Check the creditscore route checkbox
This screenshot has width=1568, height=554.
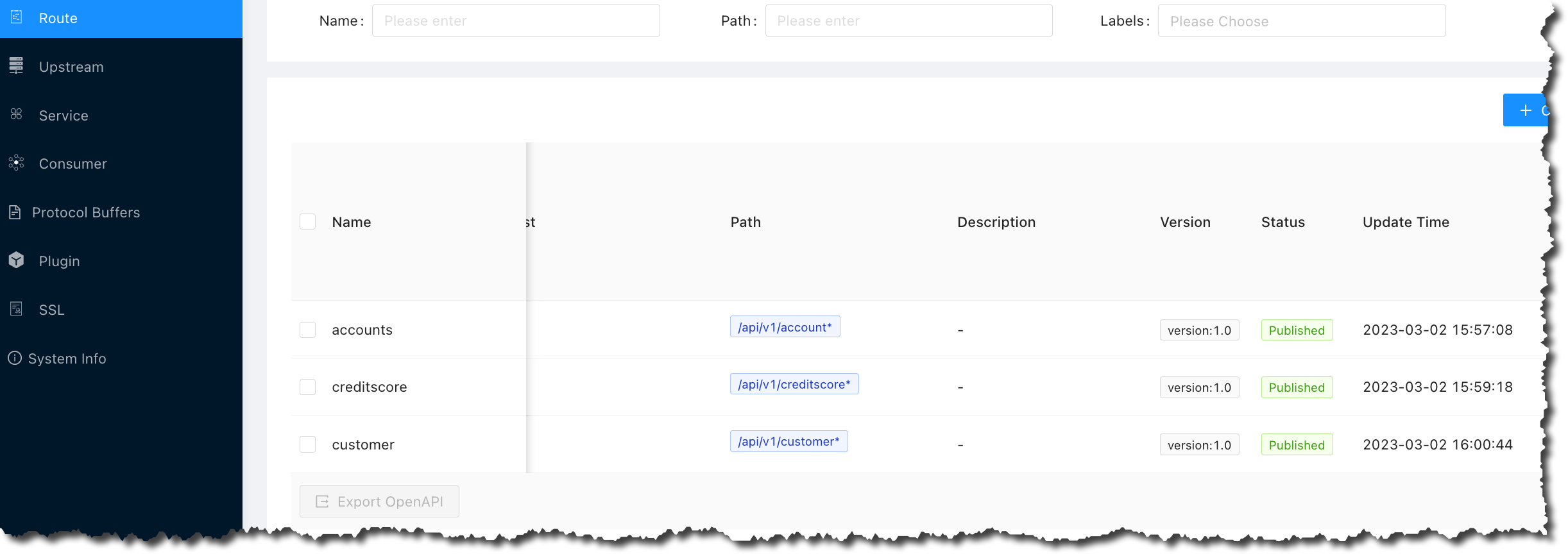(308, 387)
